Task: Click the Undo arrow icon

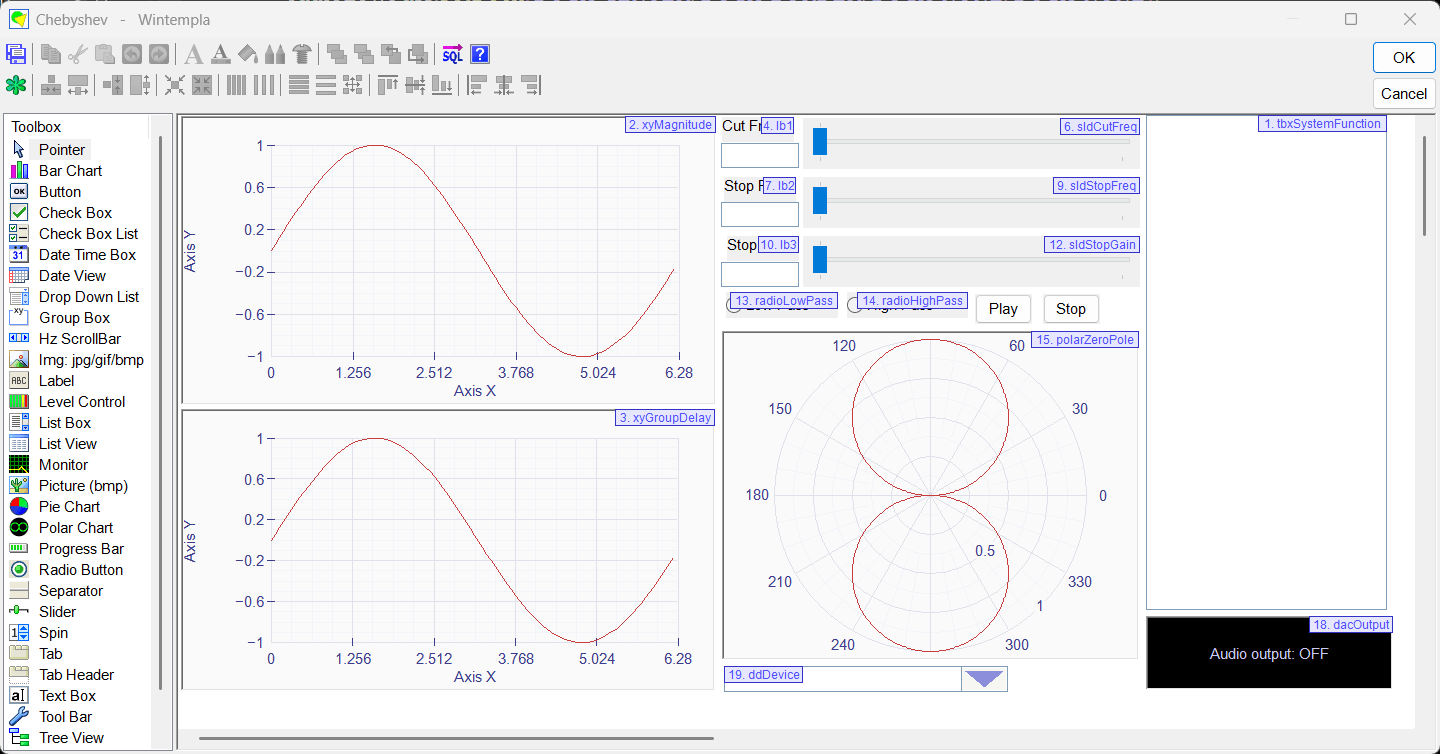Action: click(131, 54)
